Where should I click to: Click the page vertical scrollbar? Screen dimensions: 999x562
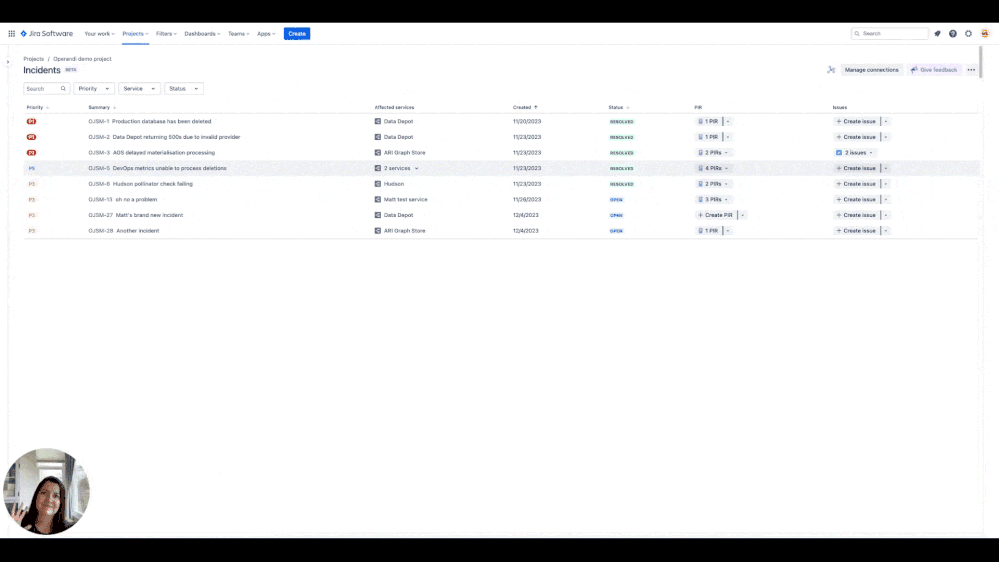(x=980, y=62)
